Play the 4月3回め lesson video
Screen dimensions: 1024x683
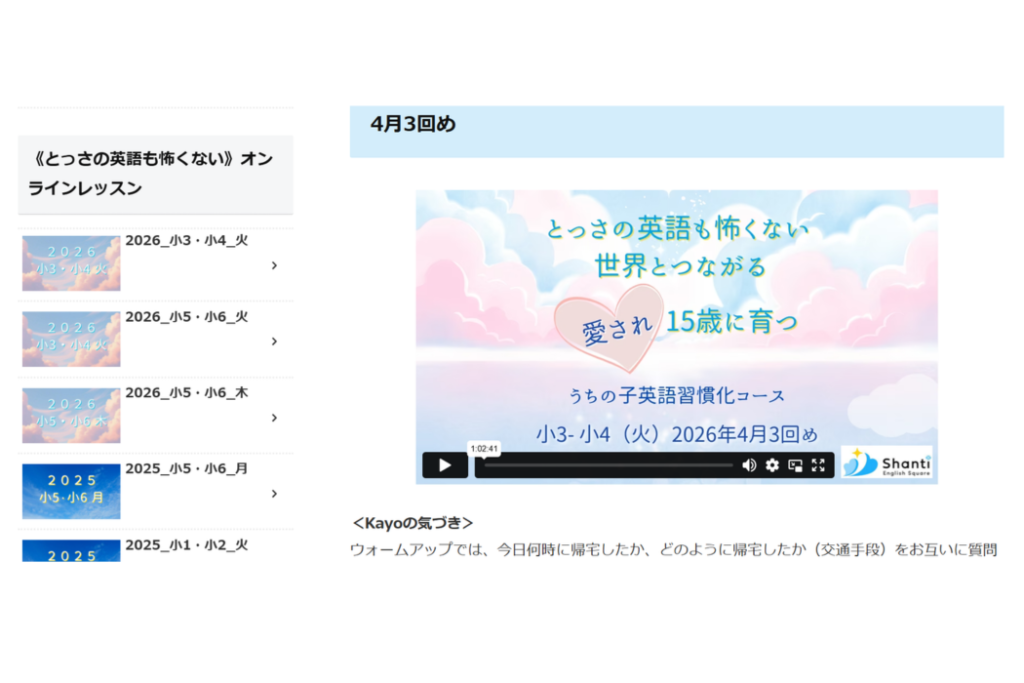(x=445, y=465)
